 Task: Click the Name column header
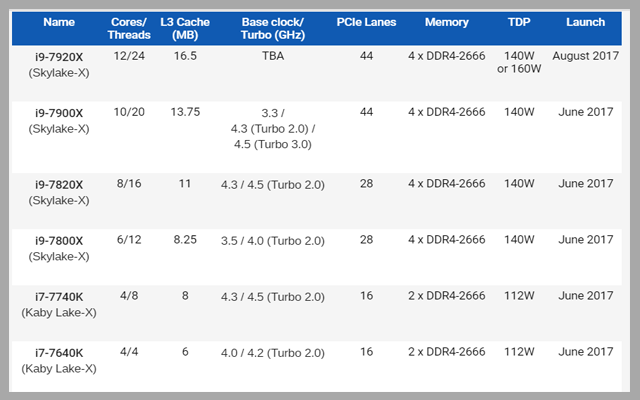click(x=58, y=21)
